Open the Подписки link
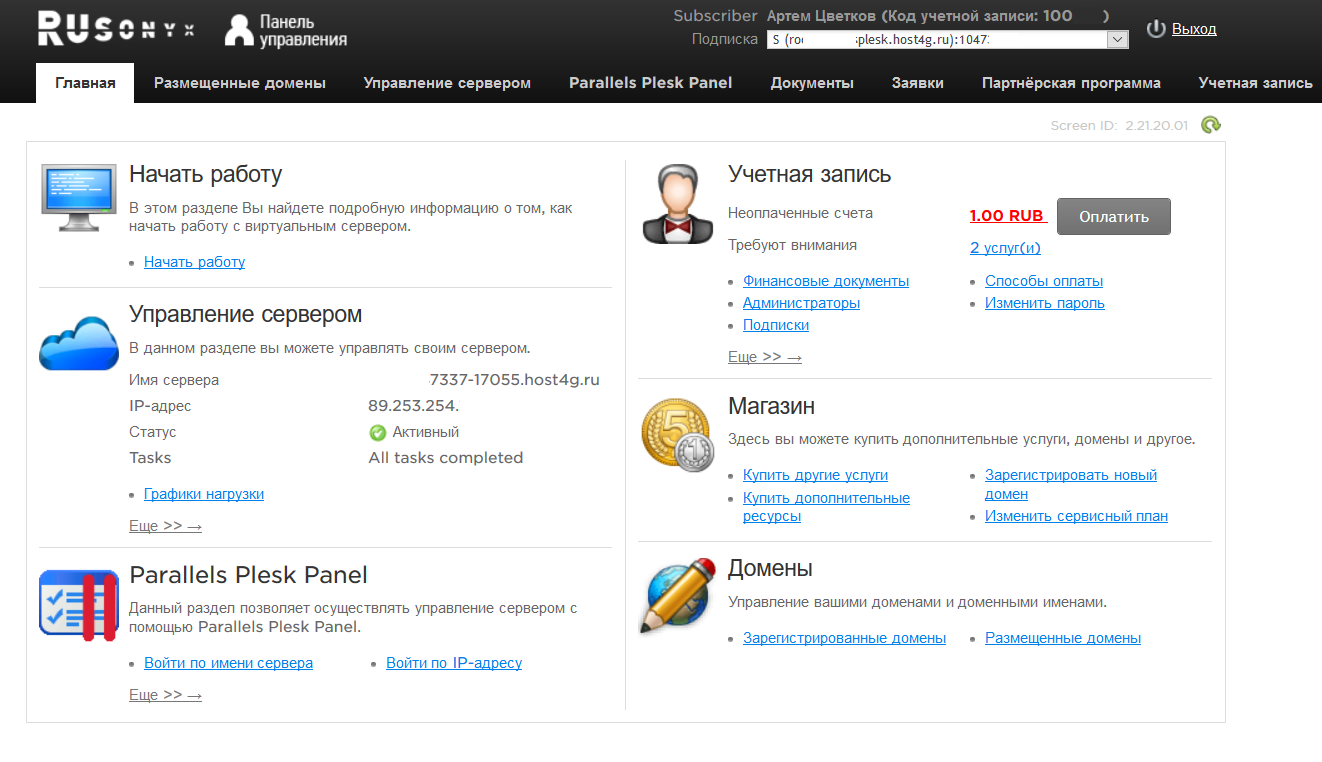 point(776,325)
